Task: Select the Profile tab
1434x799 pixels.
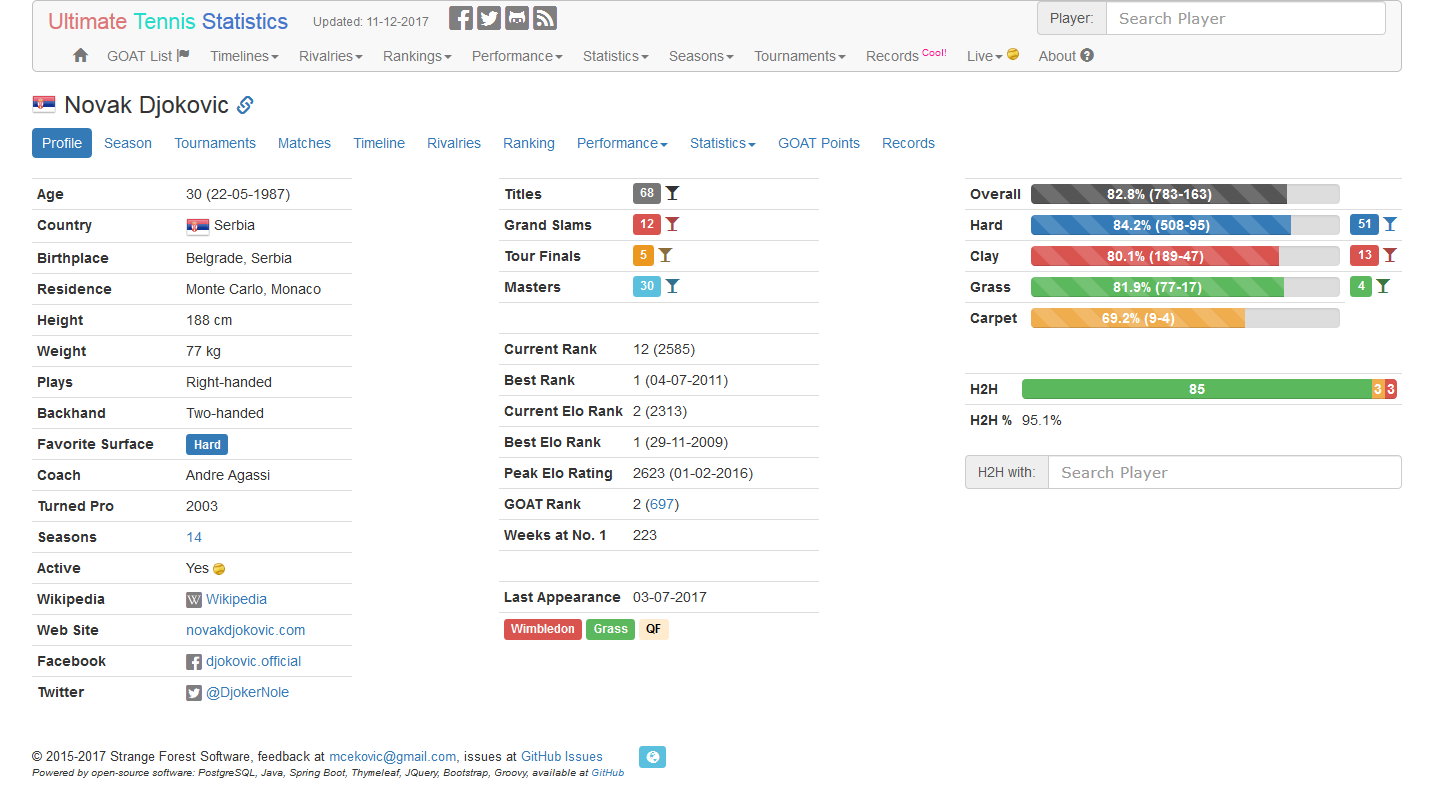Action: pos(62,143)
